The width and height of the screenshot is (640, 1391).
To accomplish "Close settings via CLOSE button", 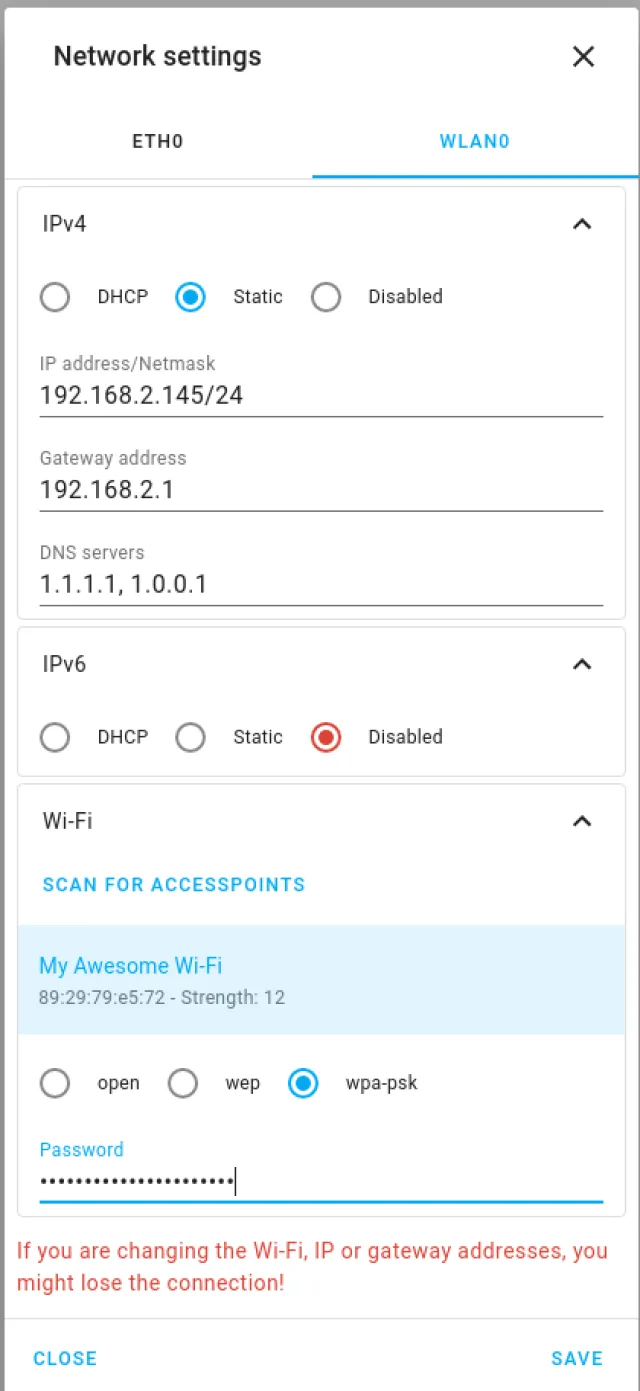I will (x=64, y=1358).
